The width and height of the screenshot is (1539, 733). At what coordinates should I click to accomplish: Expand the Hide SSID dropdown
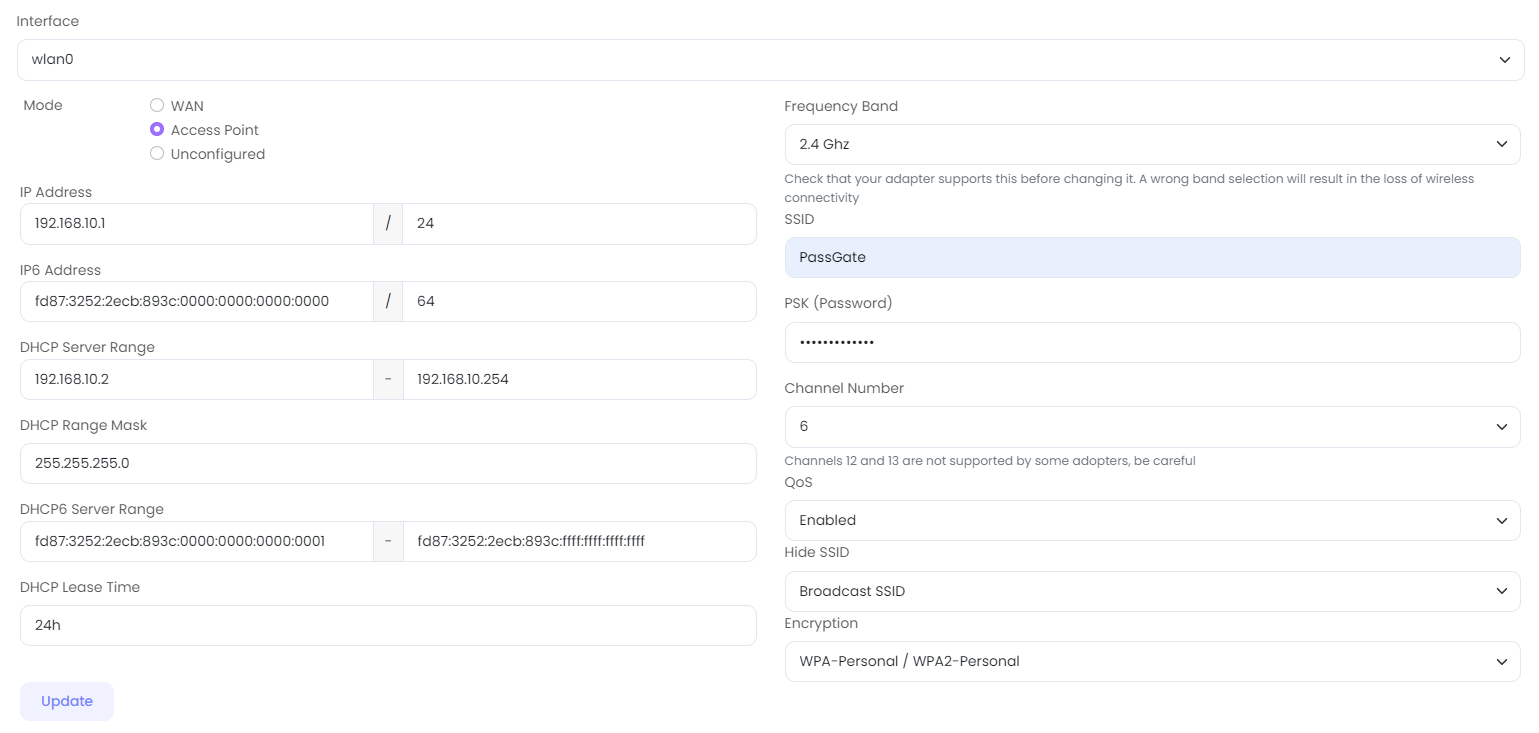pyautogui.click(x=1152, y=591)
